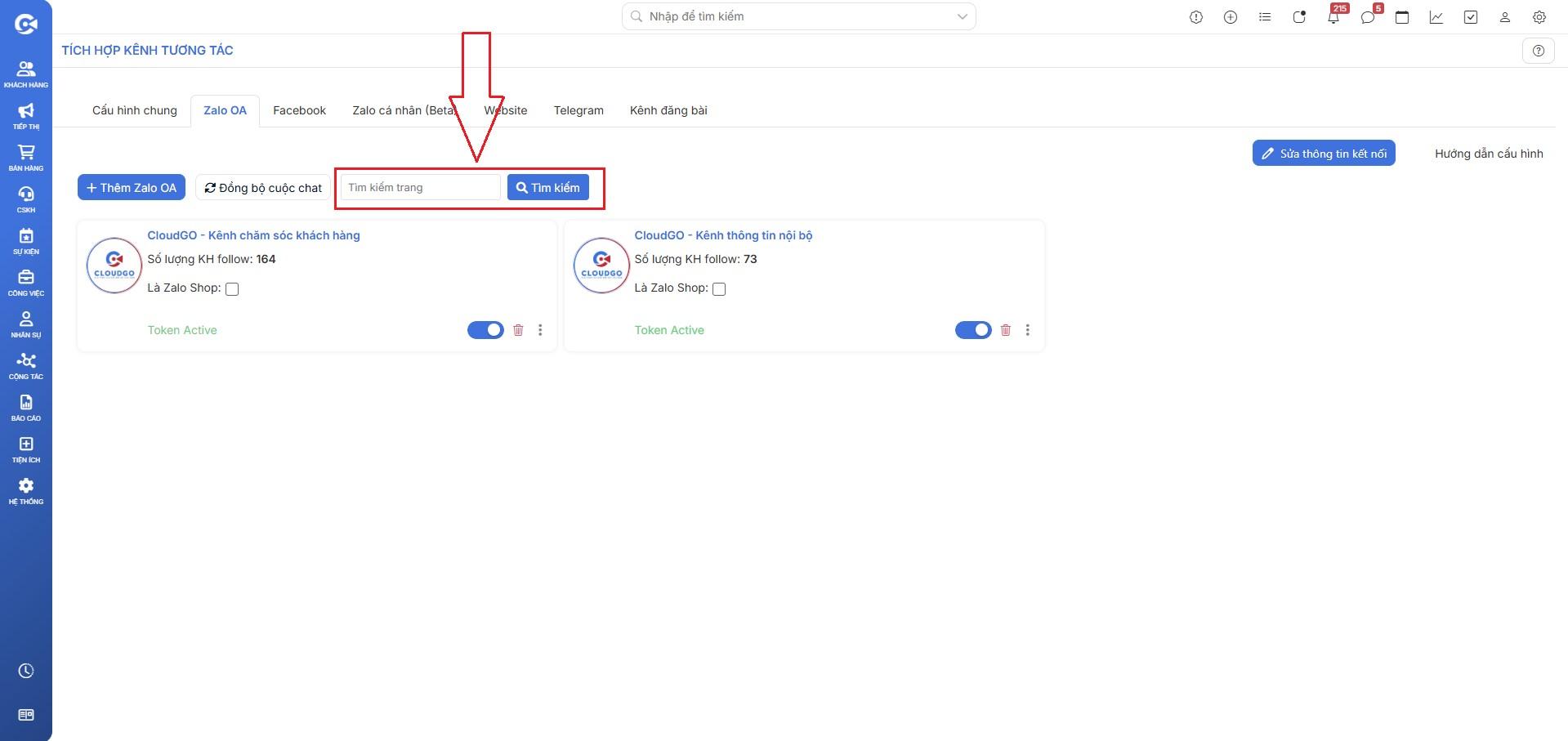Open the Nhân sự module
This screenshot has width=1568, height=741.
26,324
